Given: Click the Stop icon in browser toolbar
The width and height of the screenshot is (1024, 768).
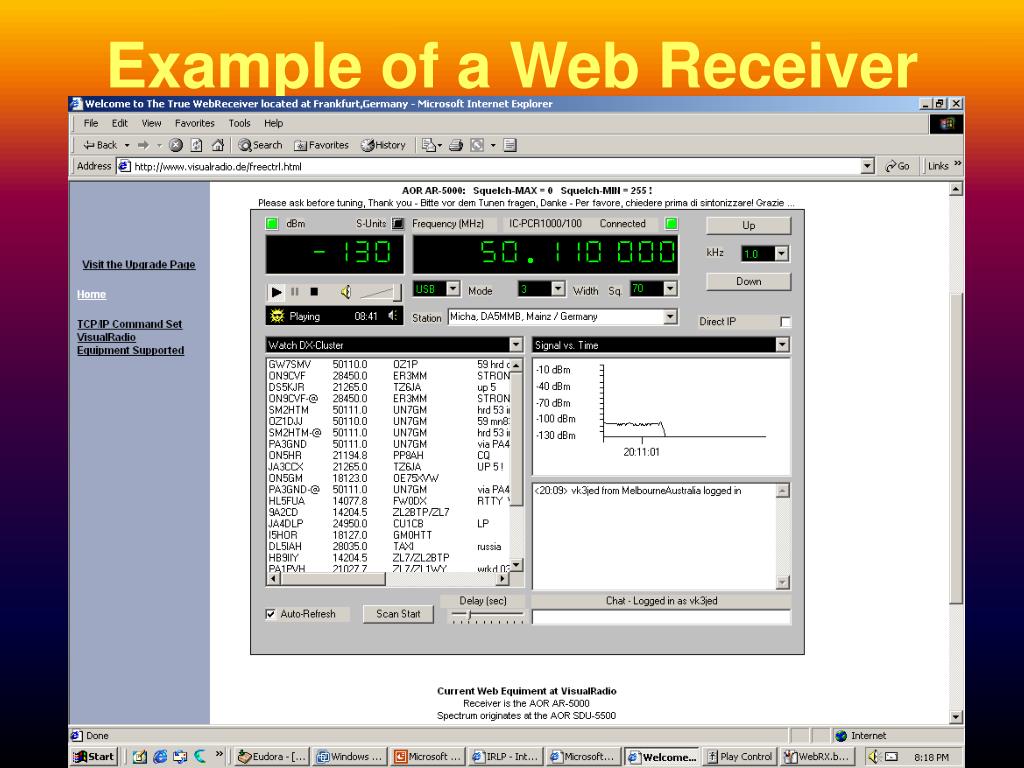Looking at the screenshot, I should pyautogui.click(x=176, y=145).
